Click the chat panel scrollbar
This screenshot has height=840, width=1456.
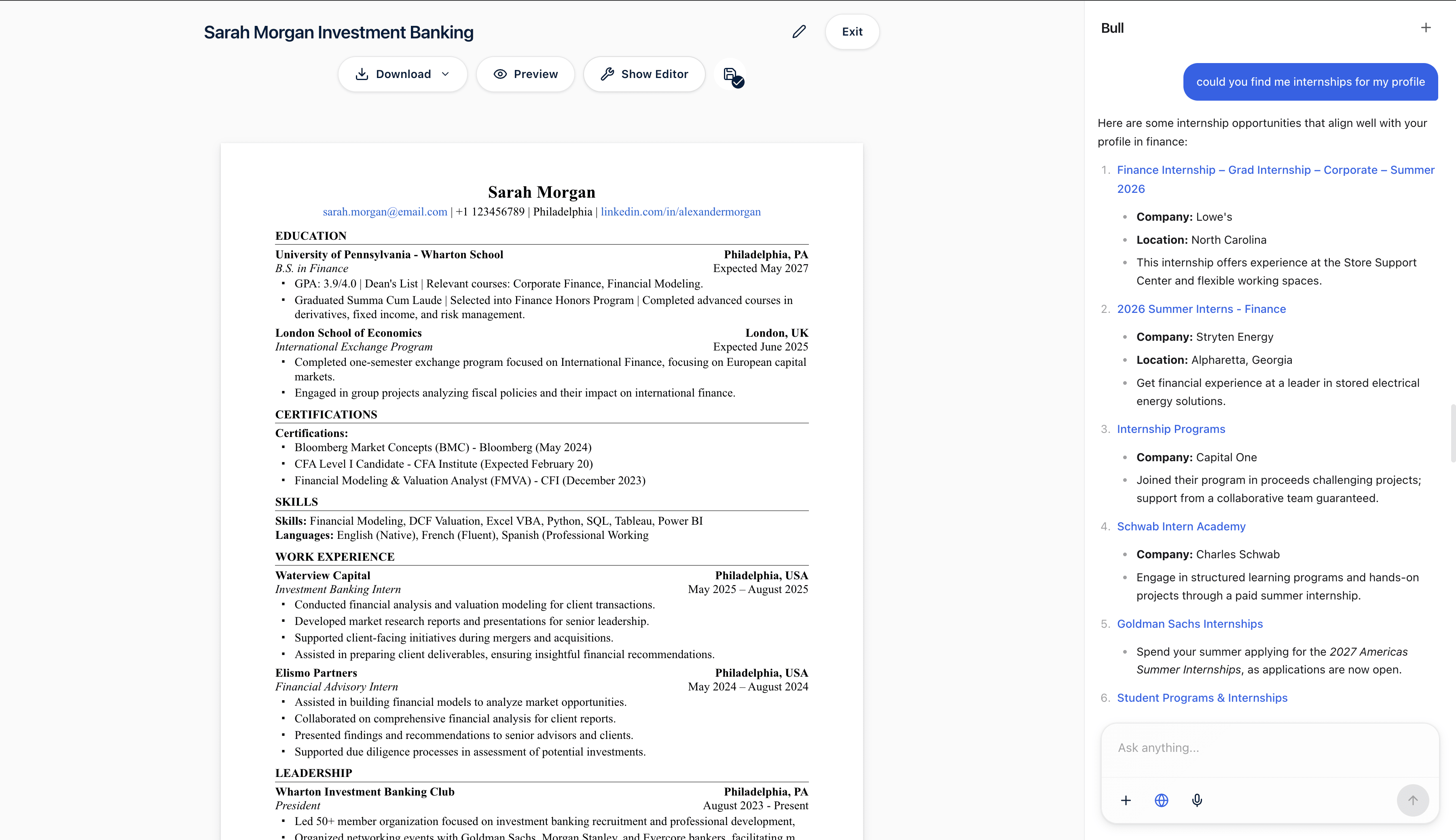pos(1452,433)
